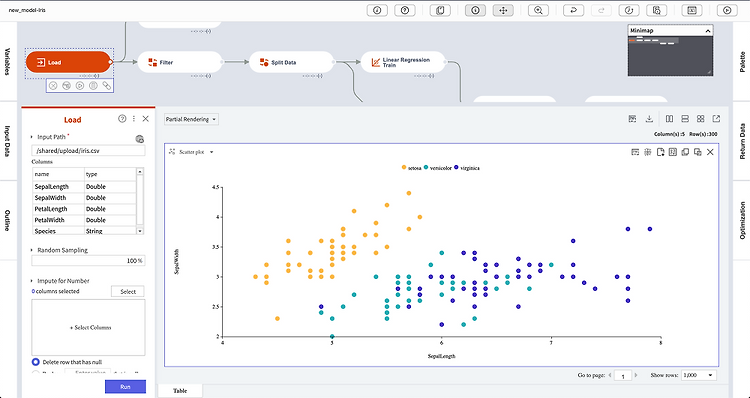Open the Partial Rendering dropdown
Image resolution: width=750 pixels, height=398 pixels.
click(191, 119)
